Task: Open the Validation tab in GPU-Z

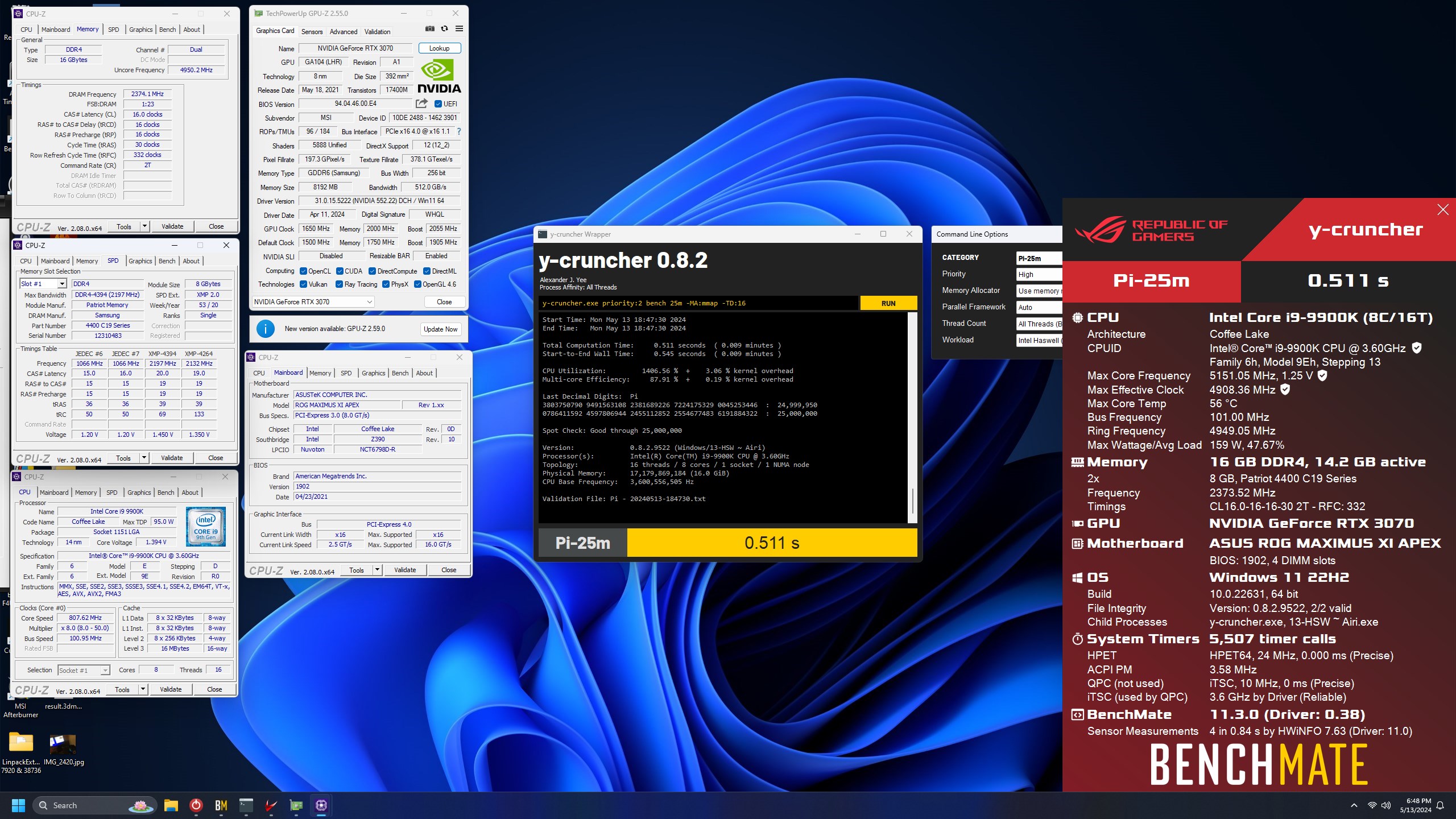Action: pos(377,32)
